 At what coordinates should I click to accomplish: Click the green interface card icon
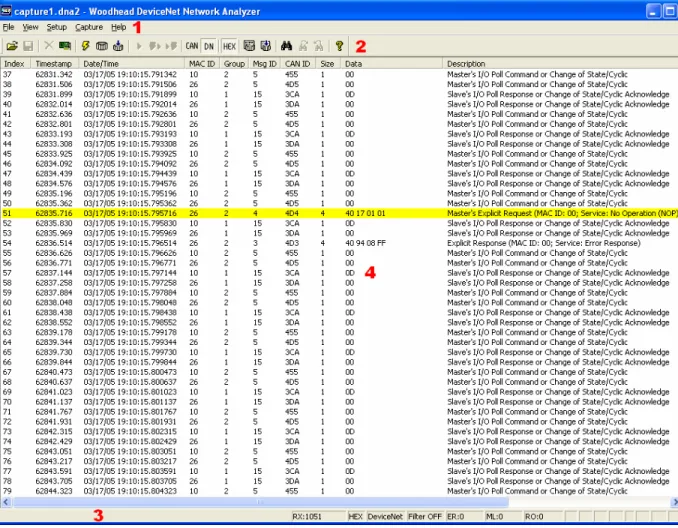(65, 46)
